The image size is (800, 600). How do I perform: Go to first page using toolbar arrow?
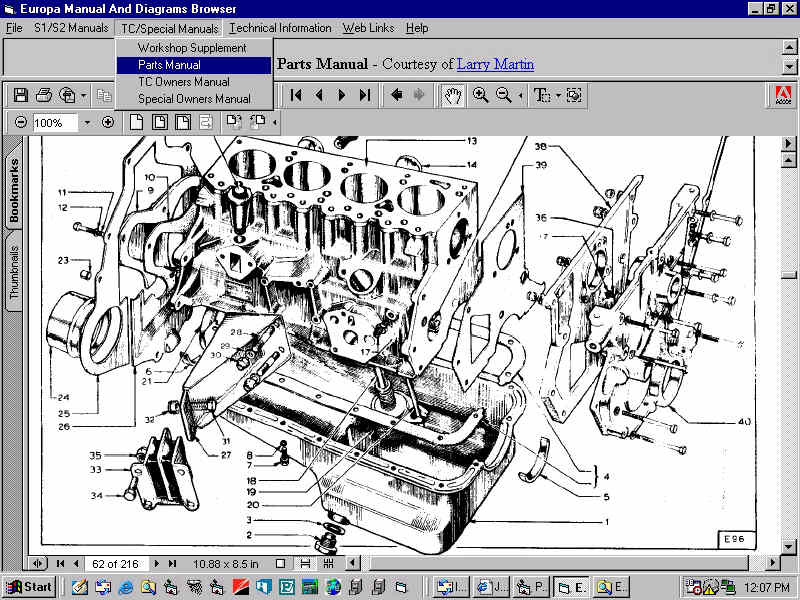[297, 95]
